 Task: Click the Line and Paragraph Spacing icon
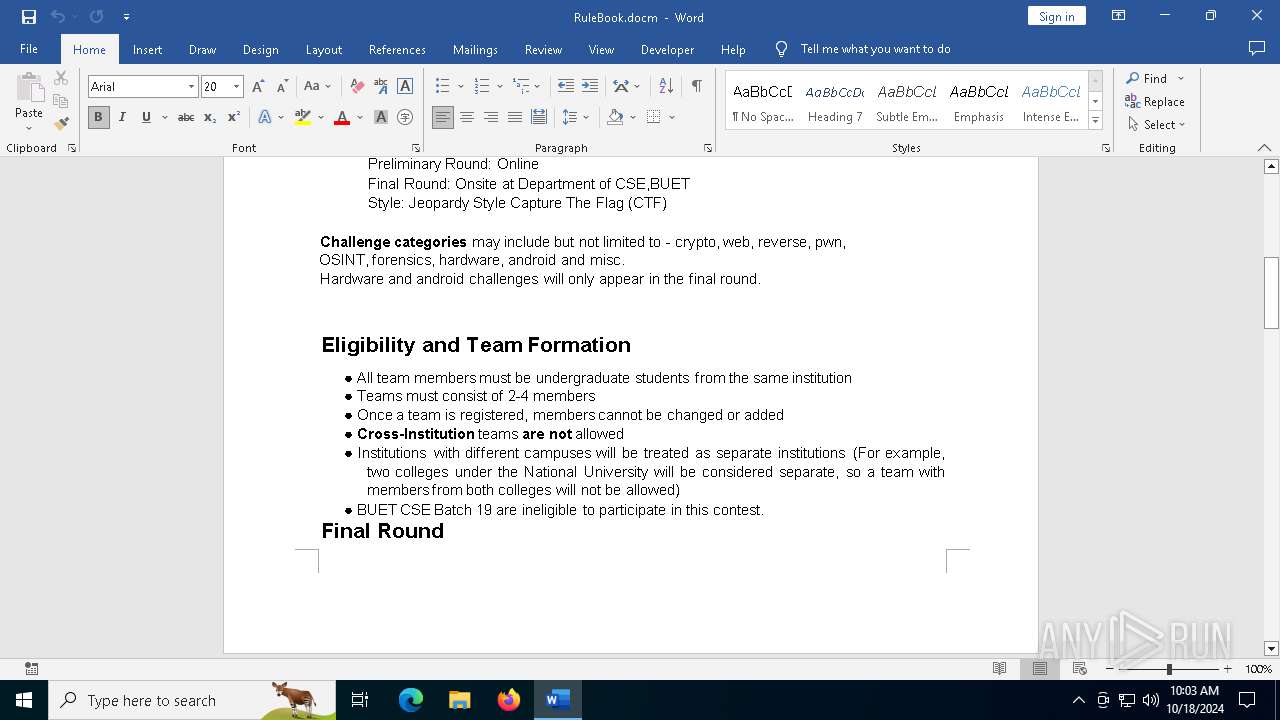(570, 117)
